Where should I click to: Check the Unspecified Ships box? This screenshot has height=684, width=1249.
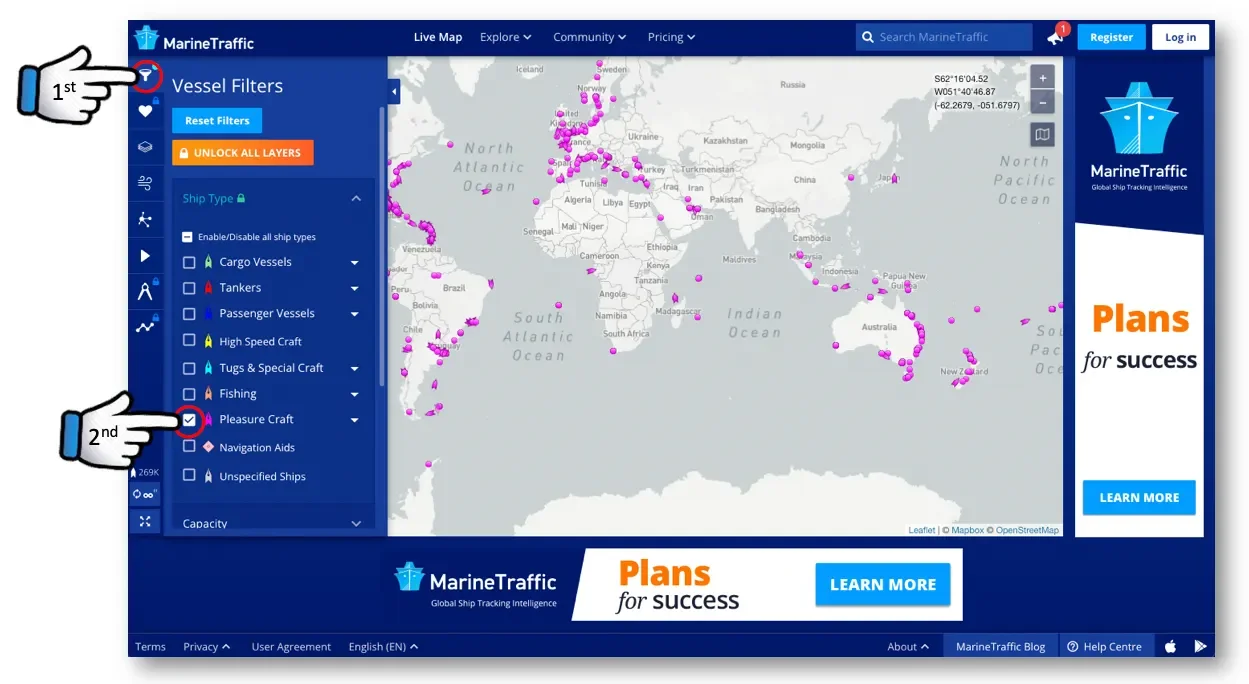(x=189, y=476)
